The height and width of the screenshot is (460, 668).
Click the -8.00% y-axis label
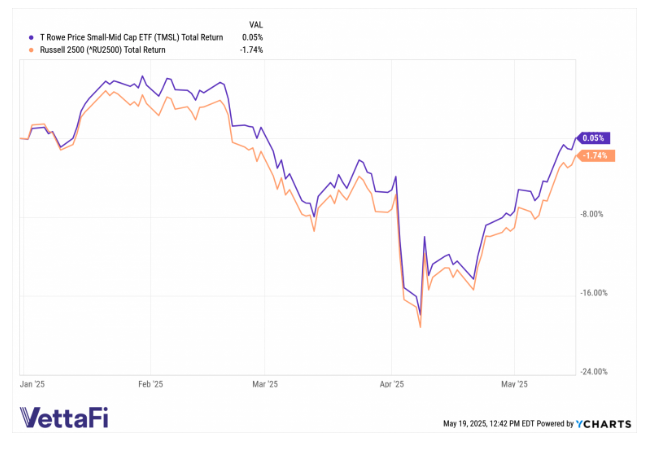pyautogui.click(x=594, y=214)
